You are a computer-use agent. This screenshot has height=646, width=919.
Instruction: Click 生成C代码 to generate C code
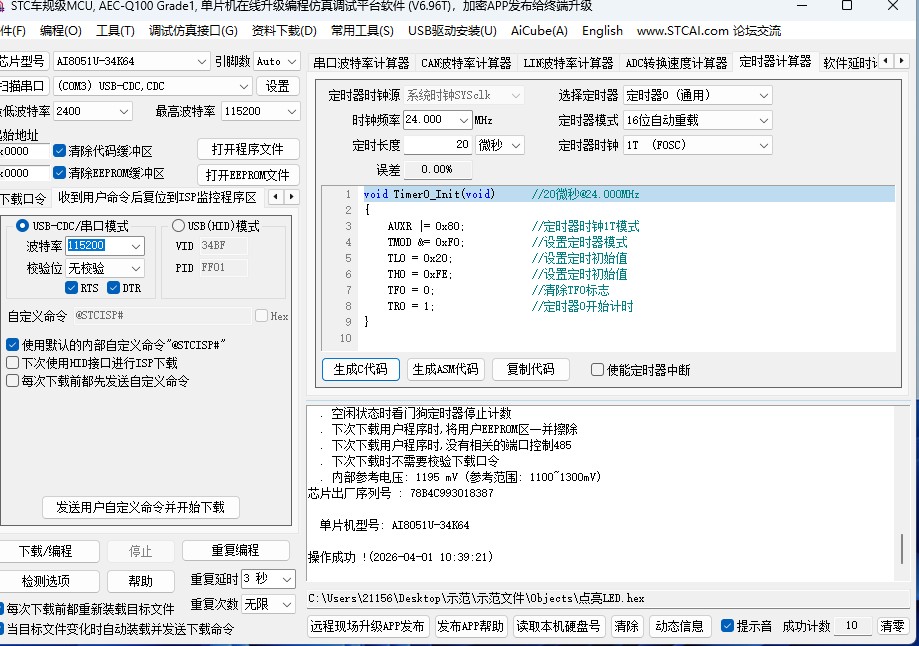coord(360,369)
